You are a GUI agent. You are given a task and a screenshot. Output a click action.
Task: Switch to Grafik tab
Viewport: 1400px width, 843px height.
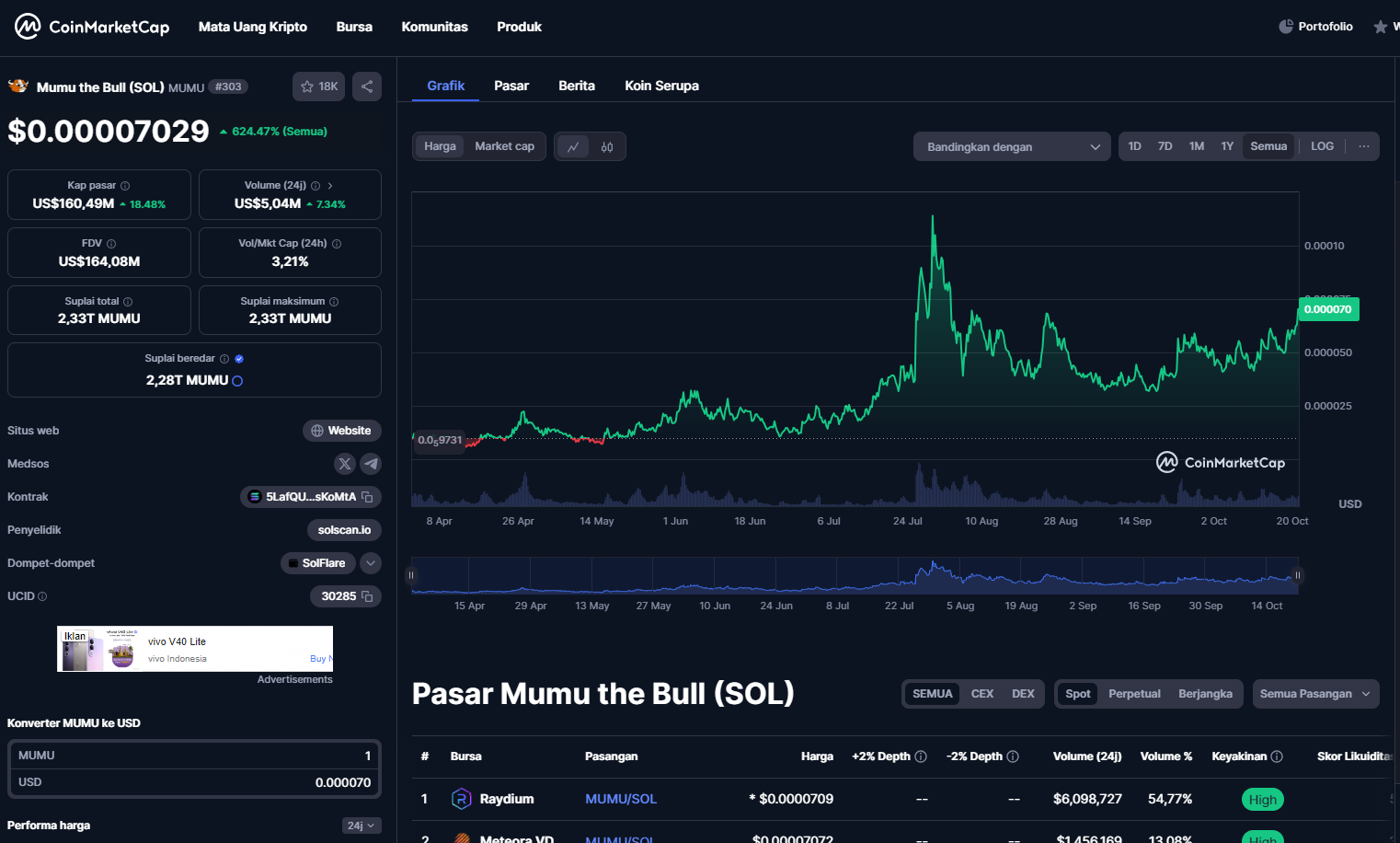point(446,86)
